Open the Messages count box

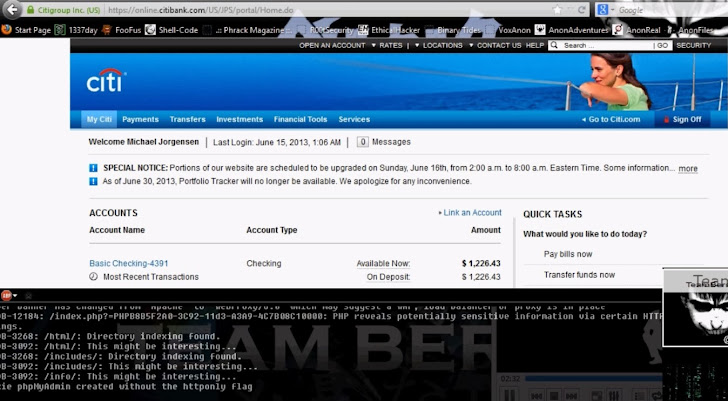click(x=363, y=142)
